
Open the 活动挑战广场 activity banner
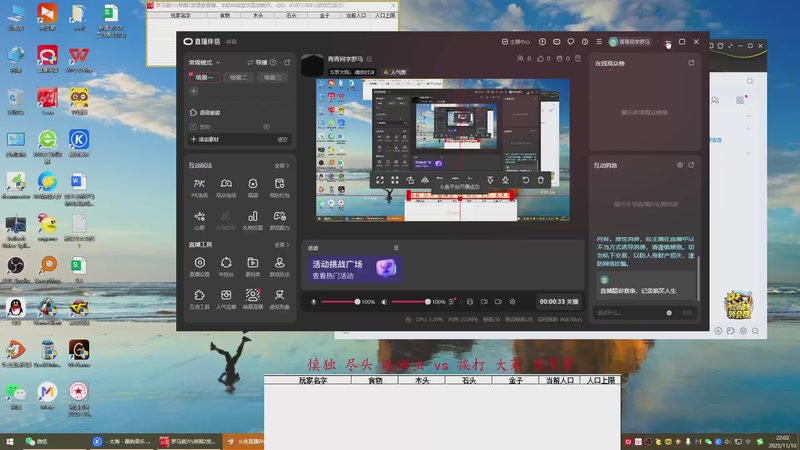pyautogui.click(x=355, y=269)
